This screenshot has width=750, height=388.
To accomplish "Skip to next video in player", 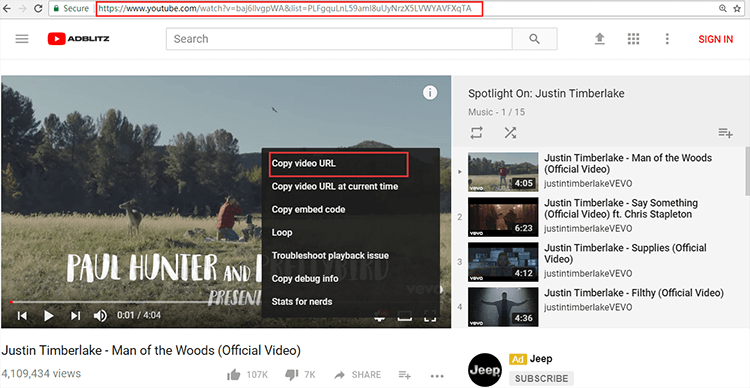I will 75,315.
